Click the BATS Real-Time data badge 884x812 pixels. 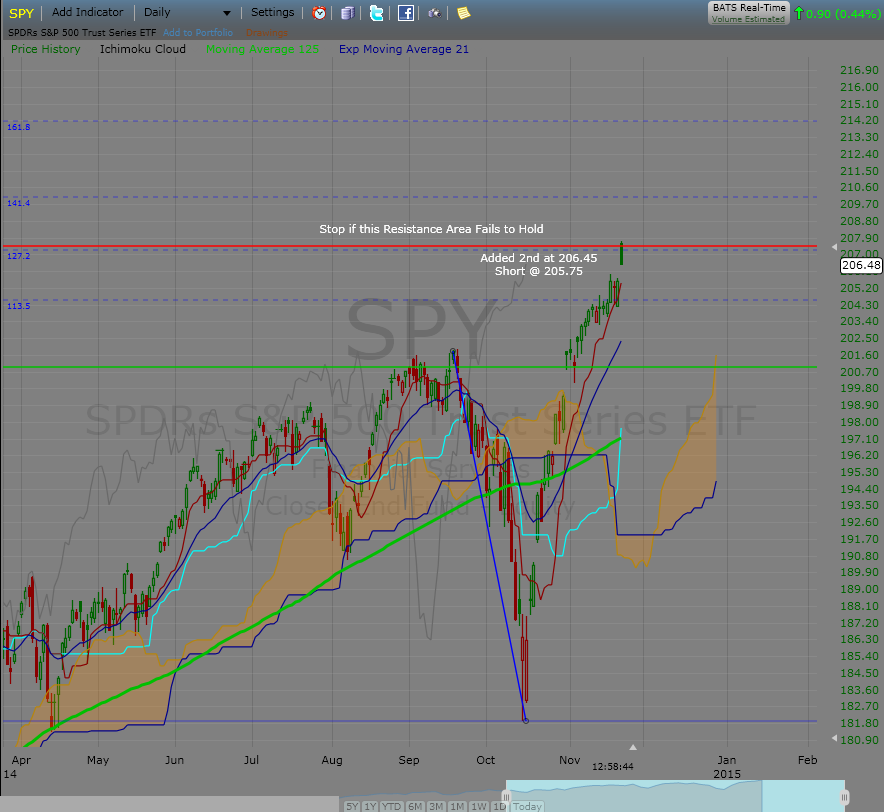coord(749,13)
